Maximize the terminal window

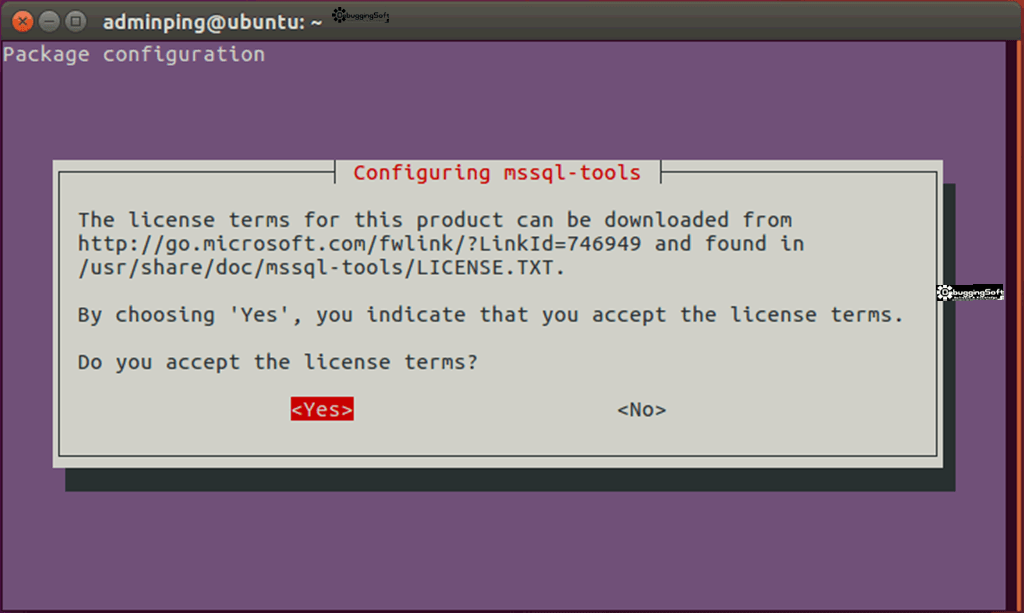75,20
